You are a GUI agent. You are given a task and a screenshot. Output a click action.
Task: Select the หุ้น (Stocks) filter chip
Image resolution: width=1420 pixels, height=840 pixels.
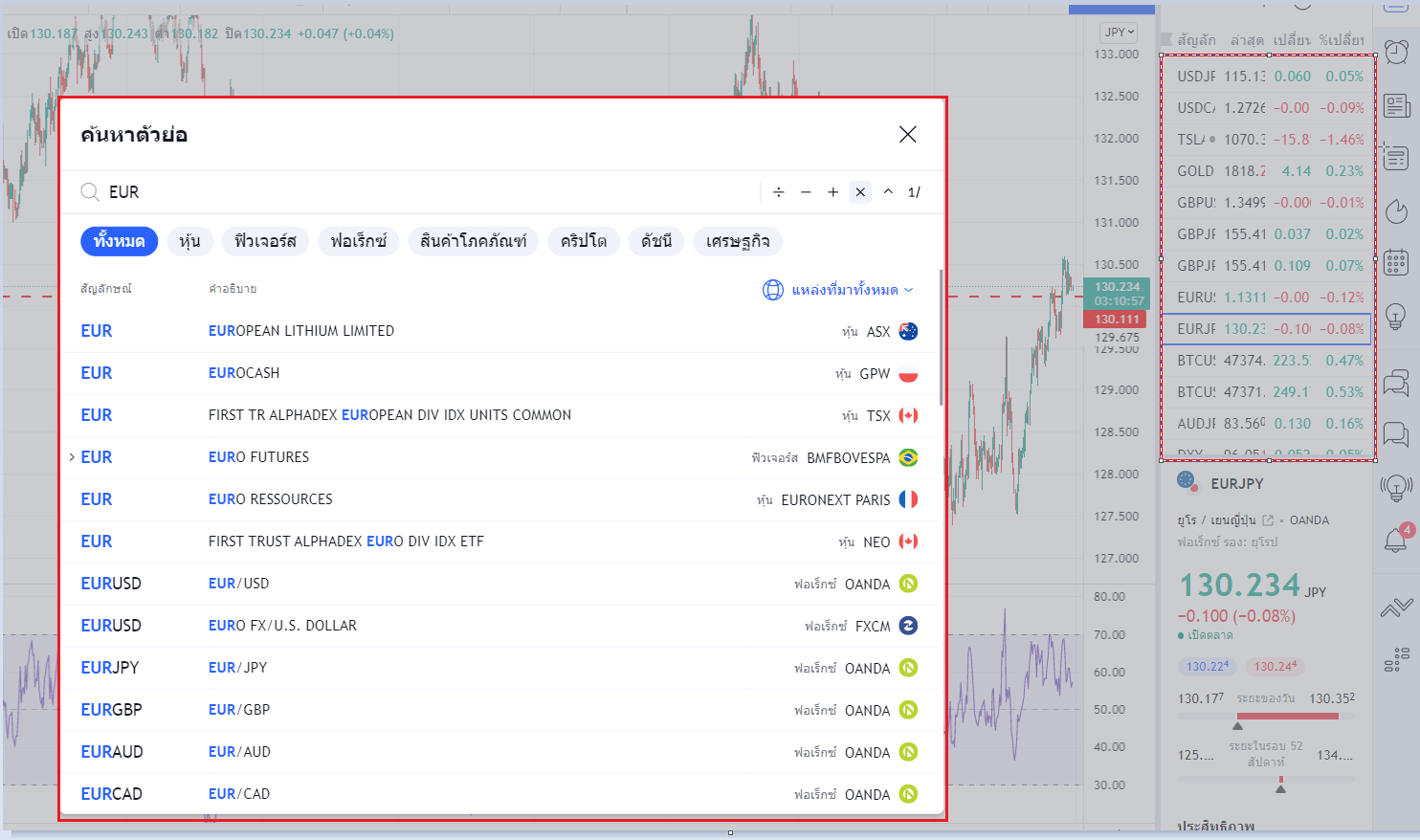coord(189,241)
